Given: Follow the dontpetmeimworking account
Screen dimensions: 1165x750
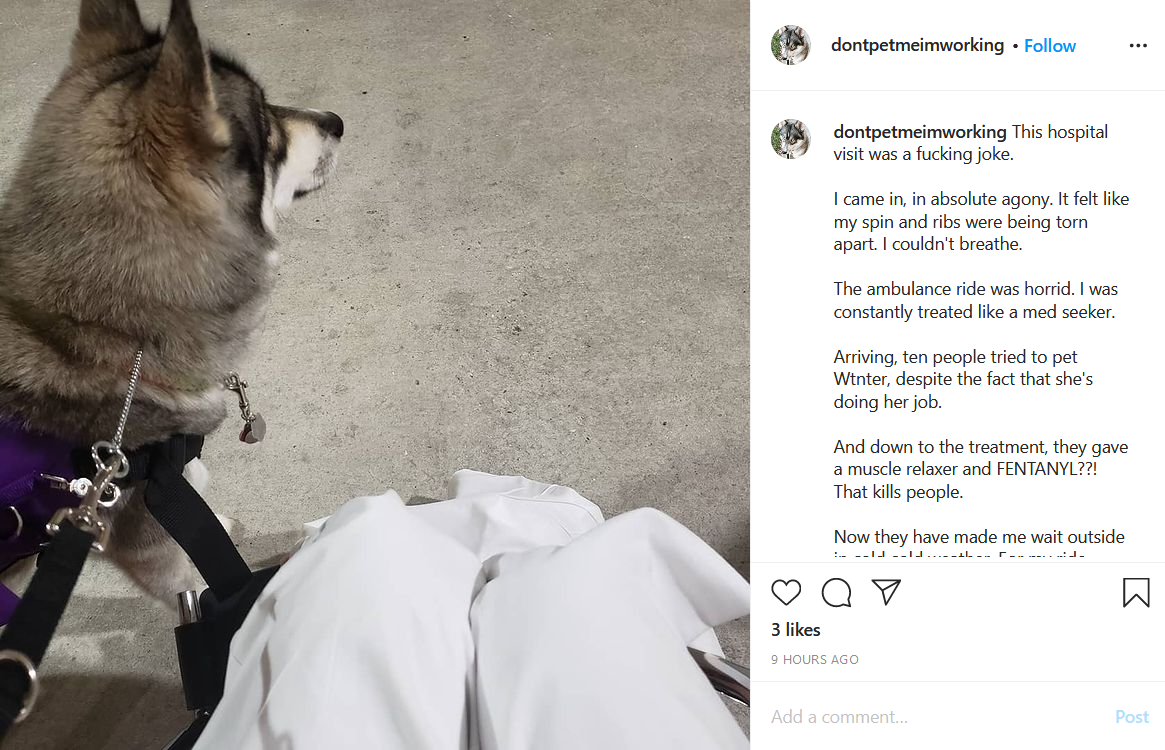Looking at the screenshot, I should 1049,46.
